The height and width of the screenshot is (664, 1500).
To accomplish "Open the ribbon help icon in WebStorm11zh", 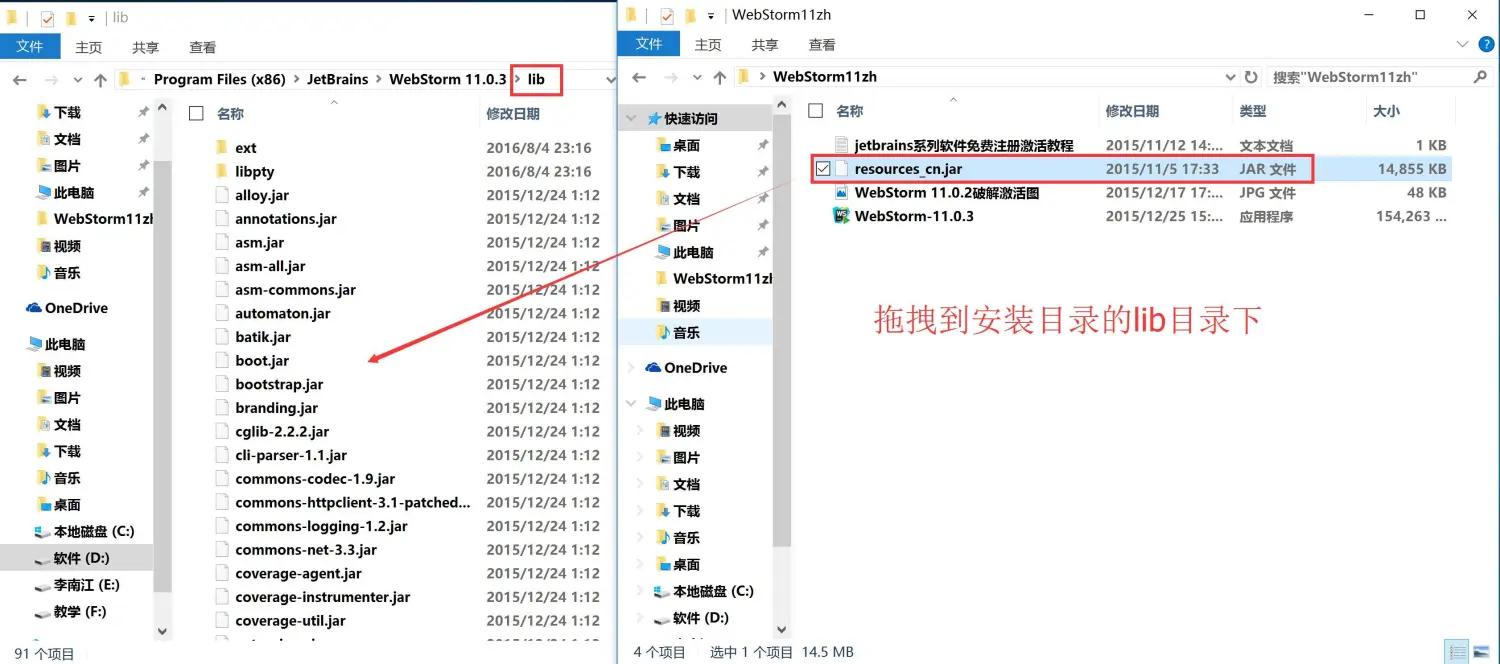I will (1485, 44).
